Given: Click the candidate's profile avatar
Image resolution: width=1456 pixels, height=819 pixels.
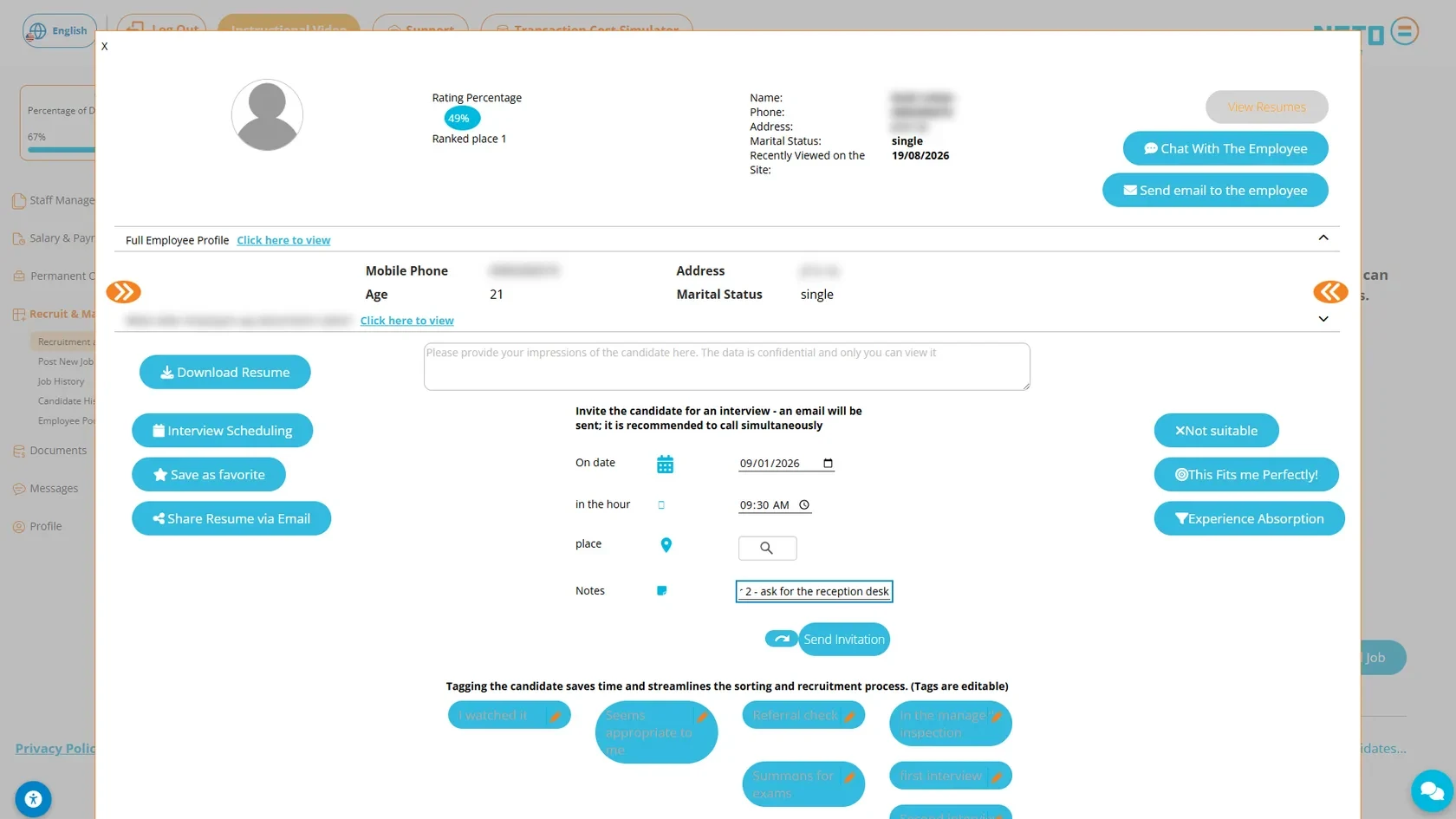Looking at the screenshot, I should [x=267, y=115].
